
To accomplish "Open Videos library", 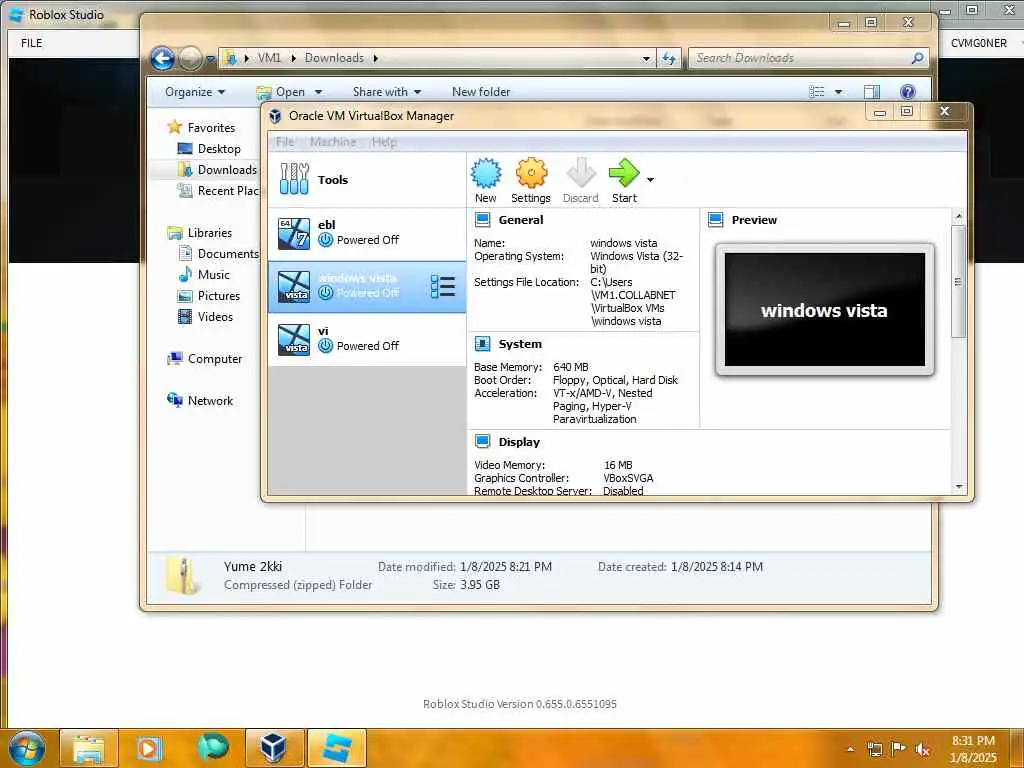I will point(206,317).
